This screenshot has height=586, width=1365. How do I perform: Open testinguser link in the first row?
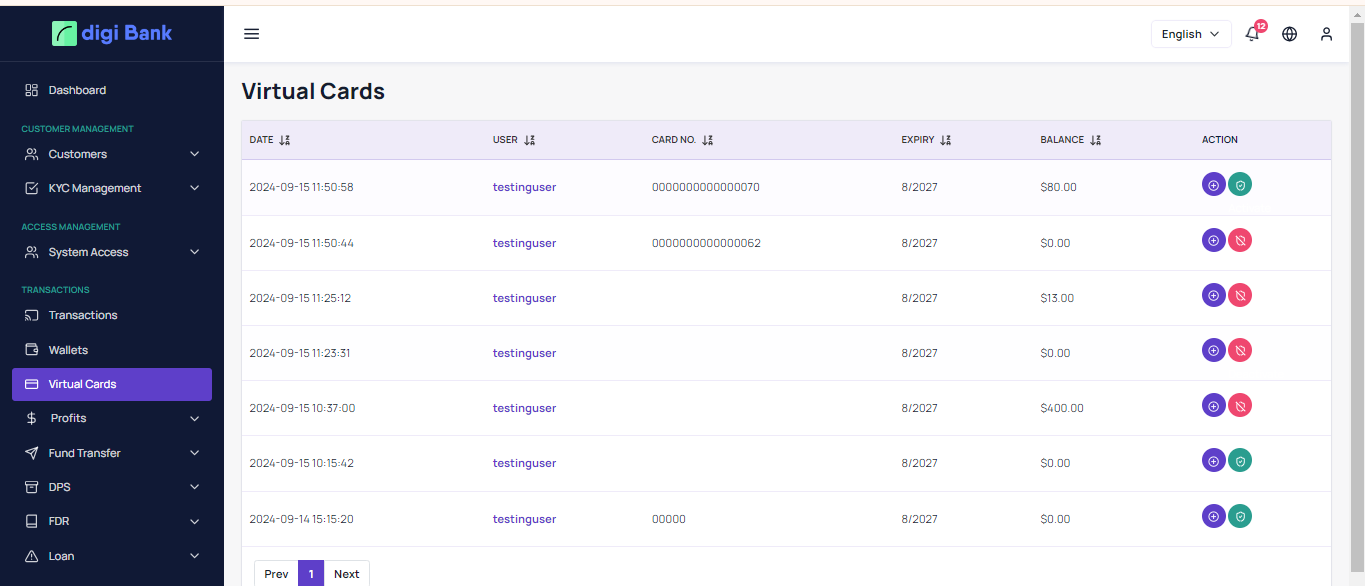pyautogui.click(x=524, y=187)
